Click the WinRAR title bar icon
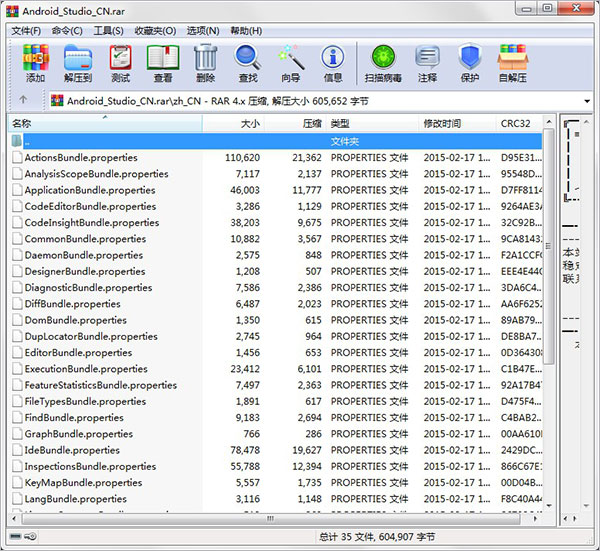The width and height of the screenshot is (600, 551). [x=12, y=11]
